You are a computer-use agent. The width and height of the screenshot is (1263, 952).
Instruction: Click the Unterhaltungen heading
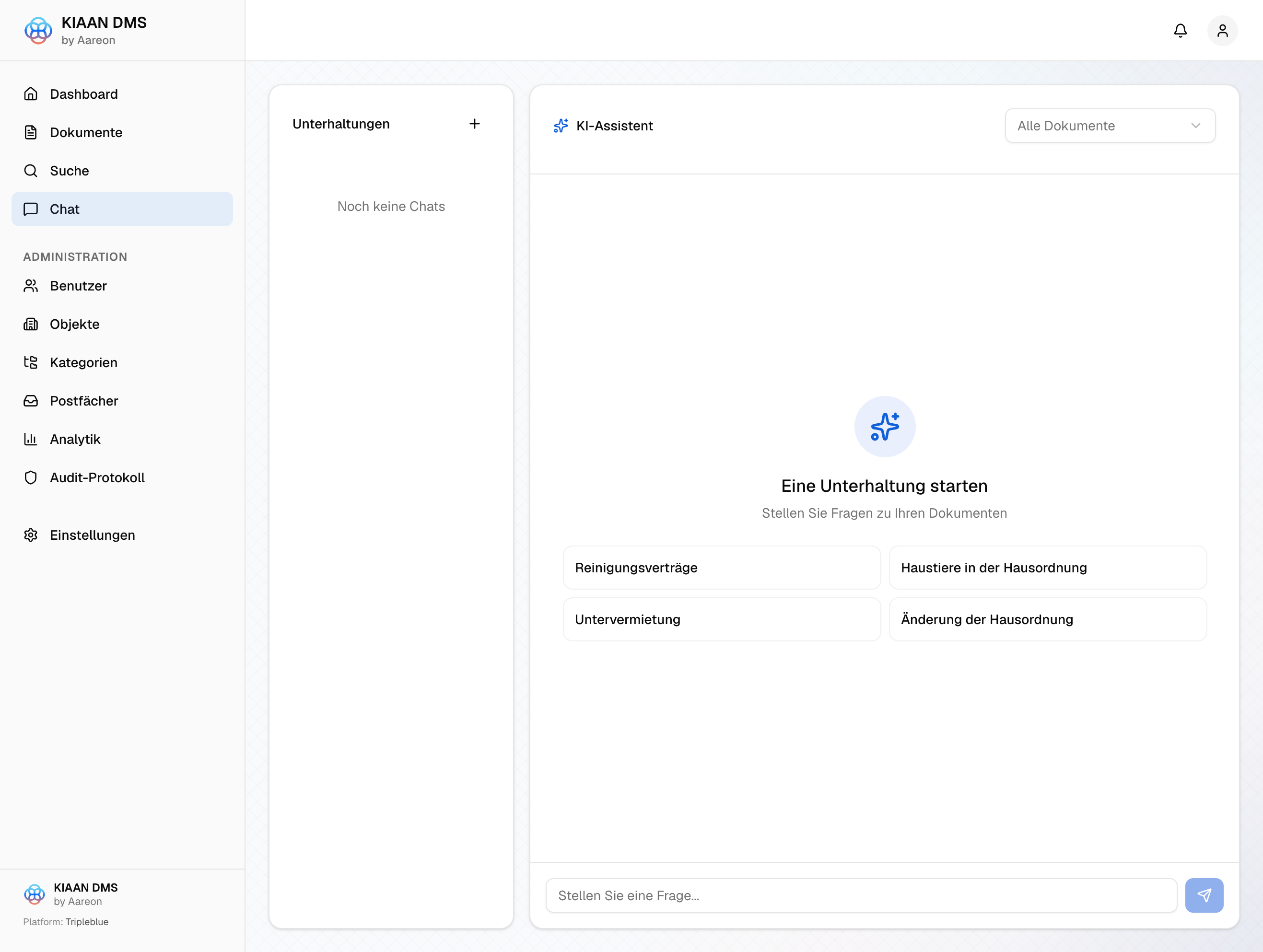click(341, 124)
